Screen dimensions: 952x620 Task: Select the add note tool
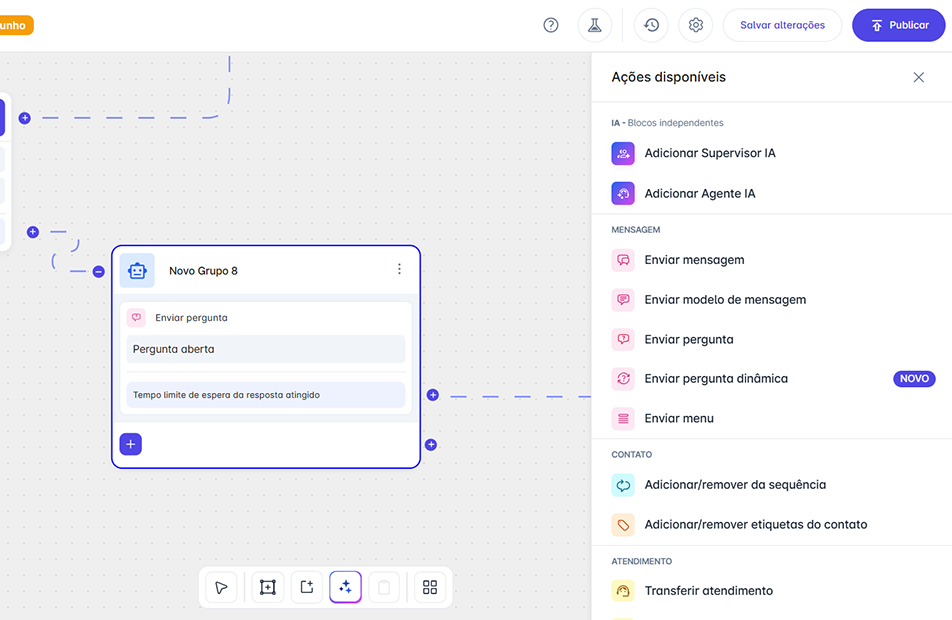pyautogui.click(x=307, y=587)
